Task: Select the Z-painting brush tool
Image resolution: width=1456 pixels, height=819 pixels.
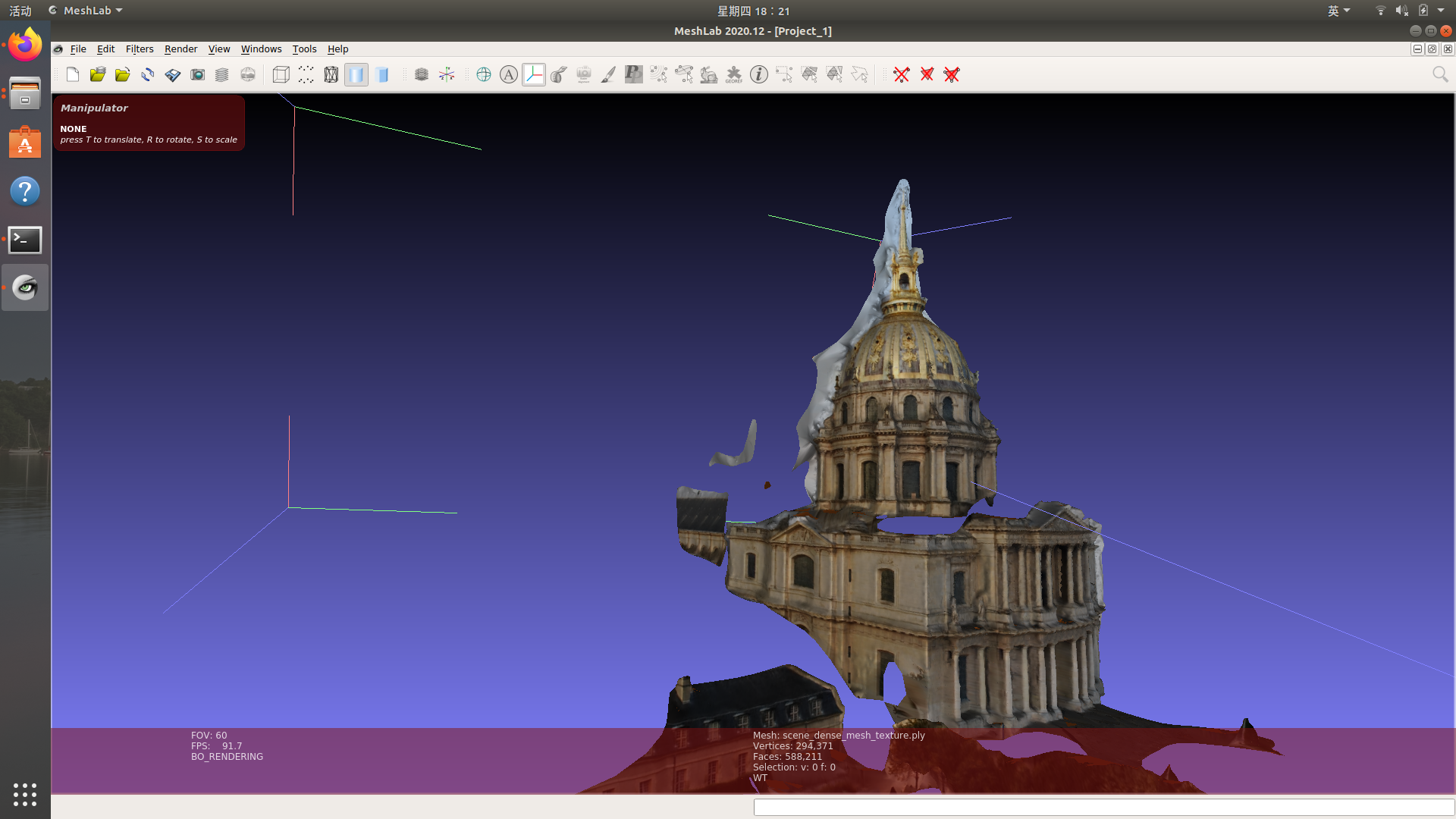Action: [608, 74]
